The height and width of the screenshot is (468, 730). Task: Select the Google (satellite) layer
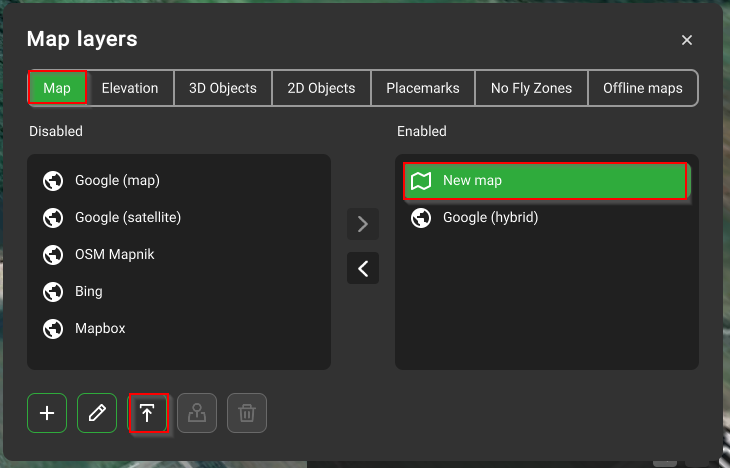[127, 217]
